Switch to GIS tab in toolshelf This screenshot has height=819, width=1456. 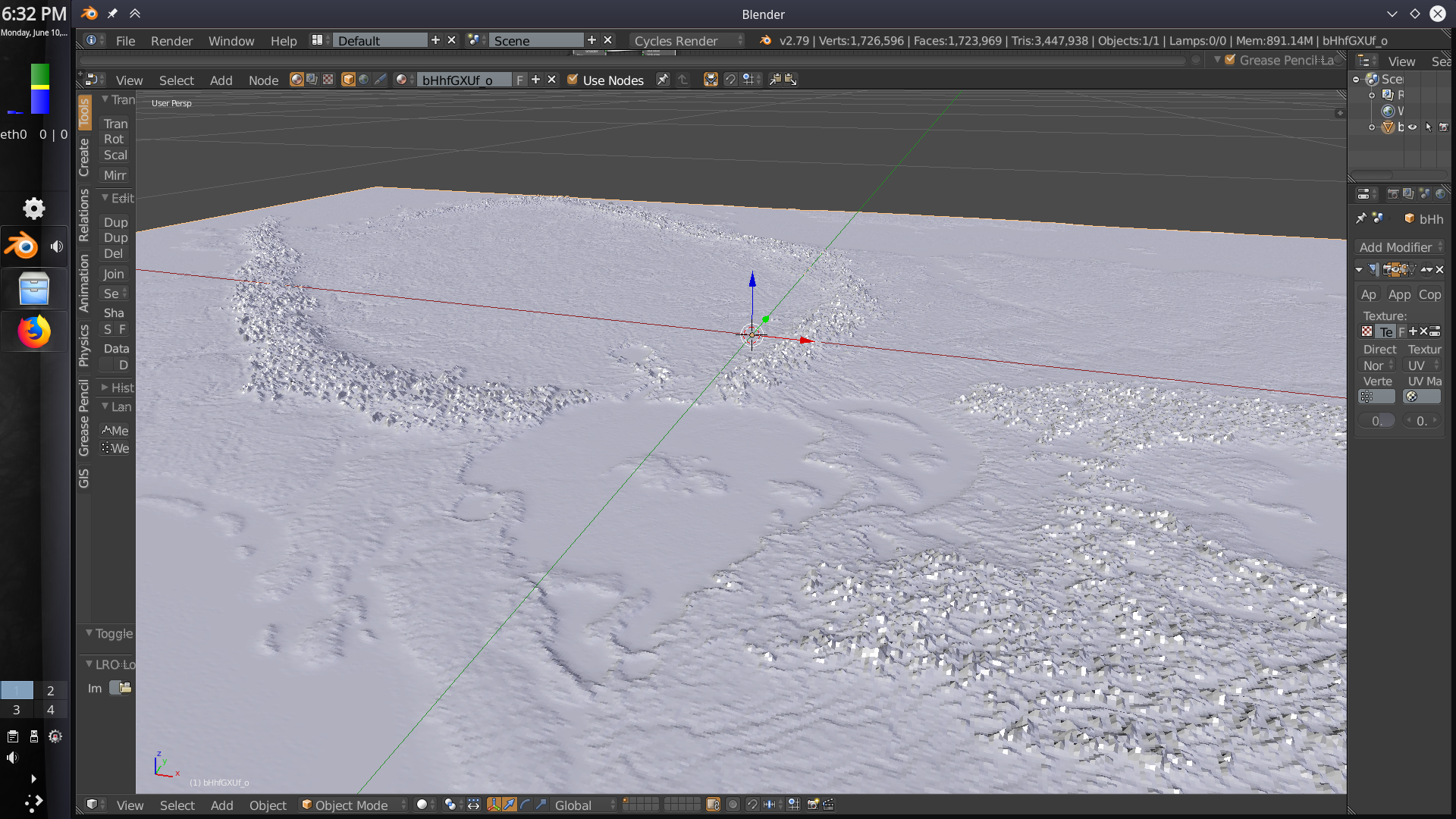pyautogui.click(x=84, y=479)
